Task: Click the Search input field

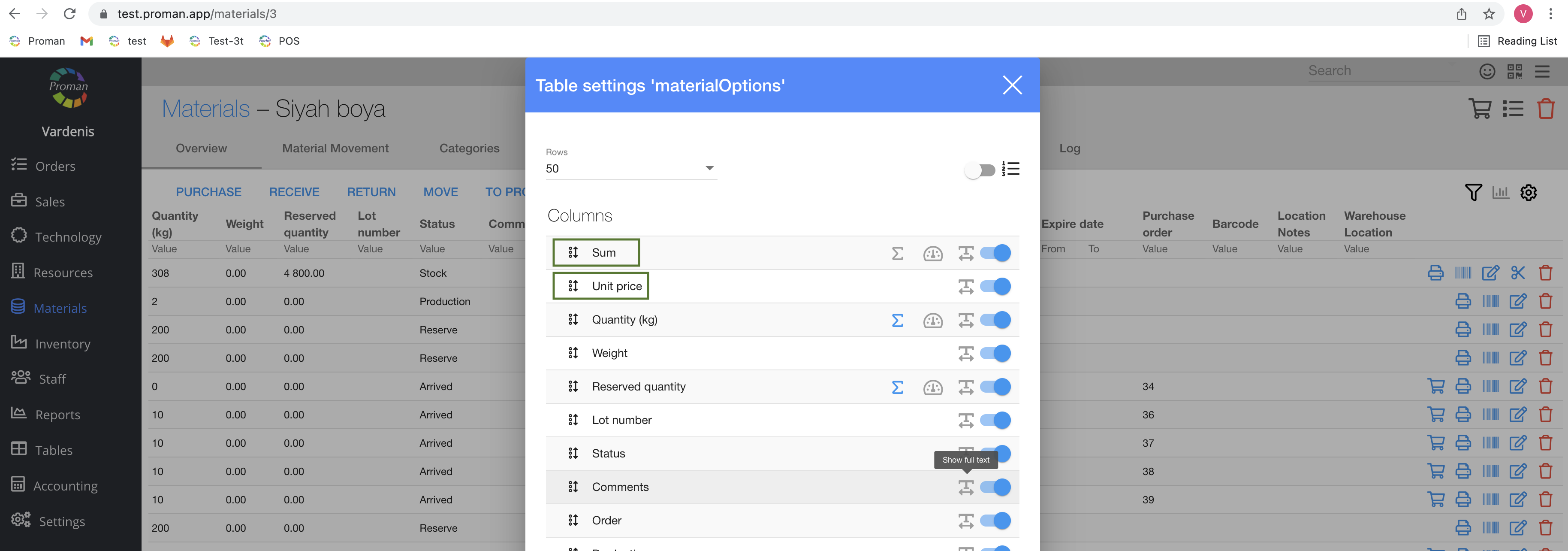Action: pyautogui.click(x=1381, y=71)
